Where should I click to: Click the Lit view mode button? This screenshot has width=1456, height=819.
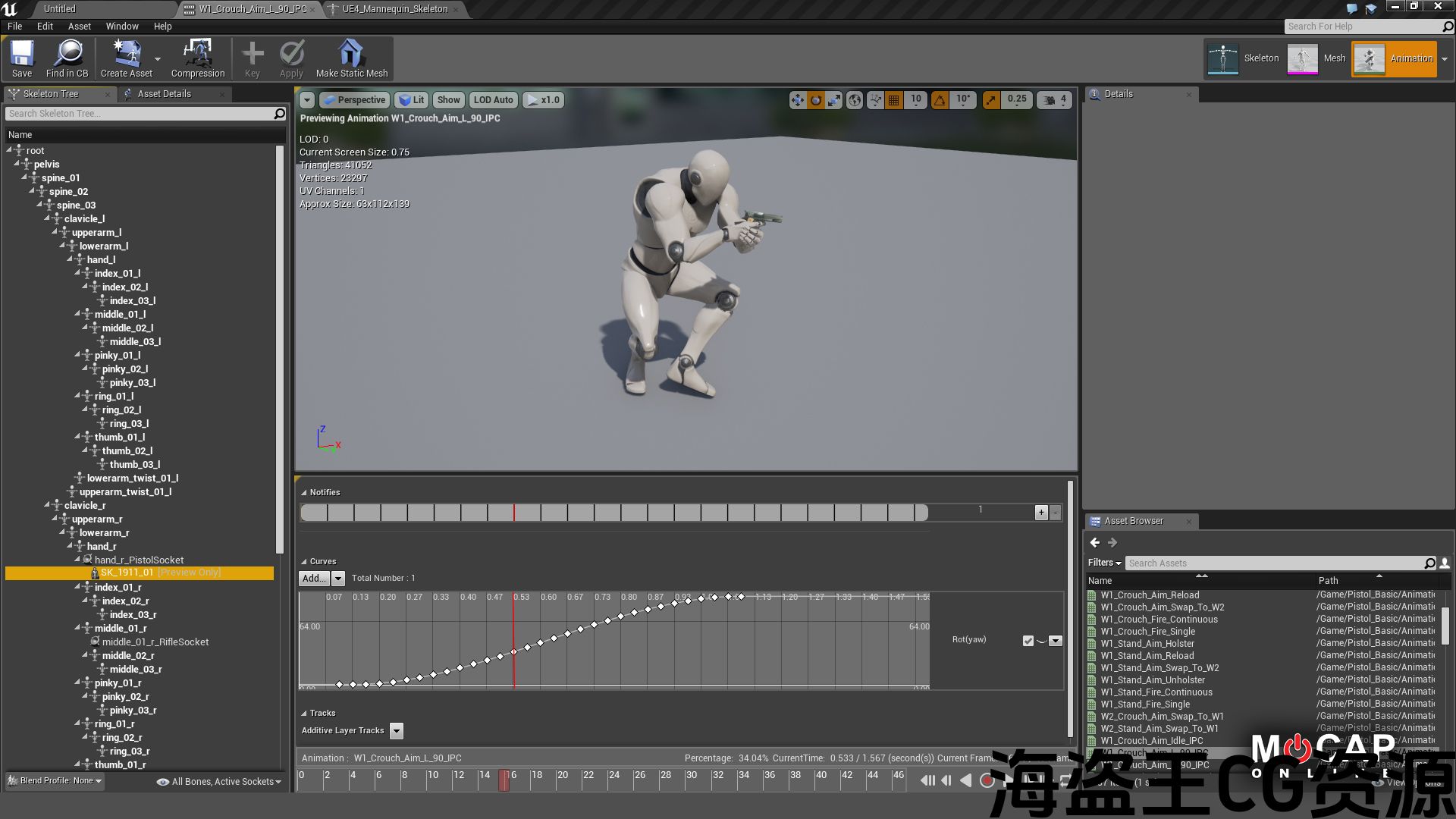[x=412, y=100]
